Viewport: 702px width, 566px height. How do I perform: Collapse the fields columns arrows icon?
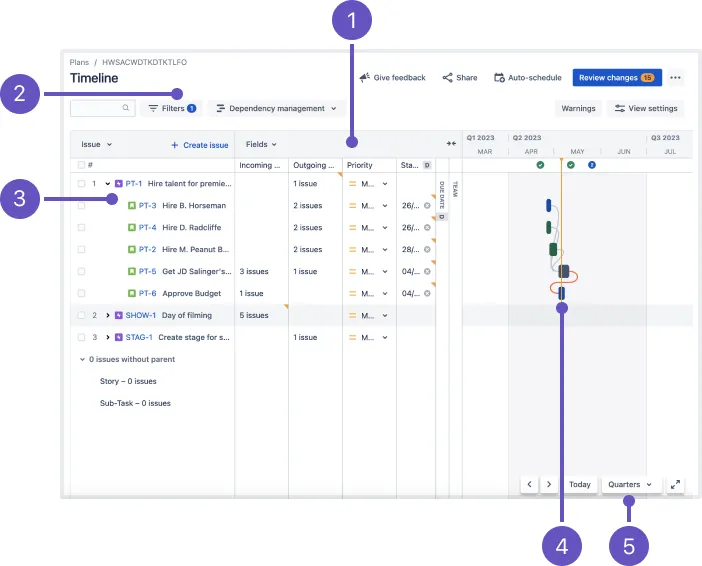point(451,144)
